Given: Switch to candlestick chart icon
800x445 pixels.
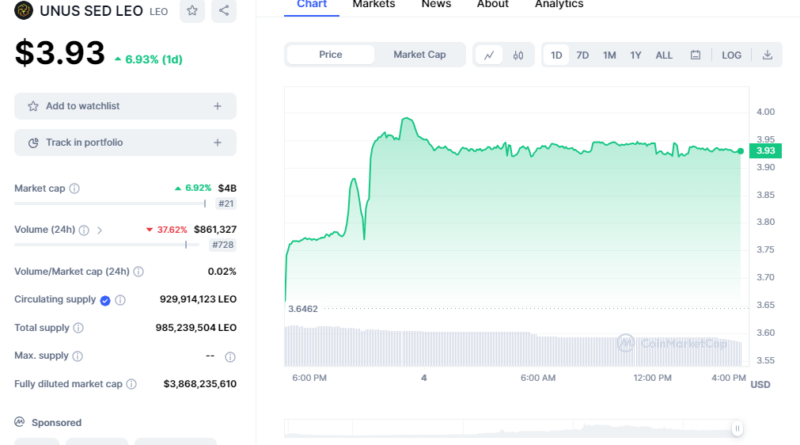Looking at the screenshot, I should (518, 55).
